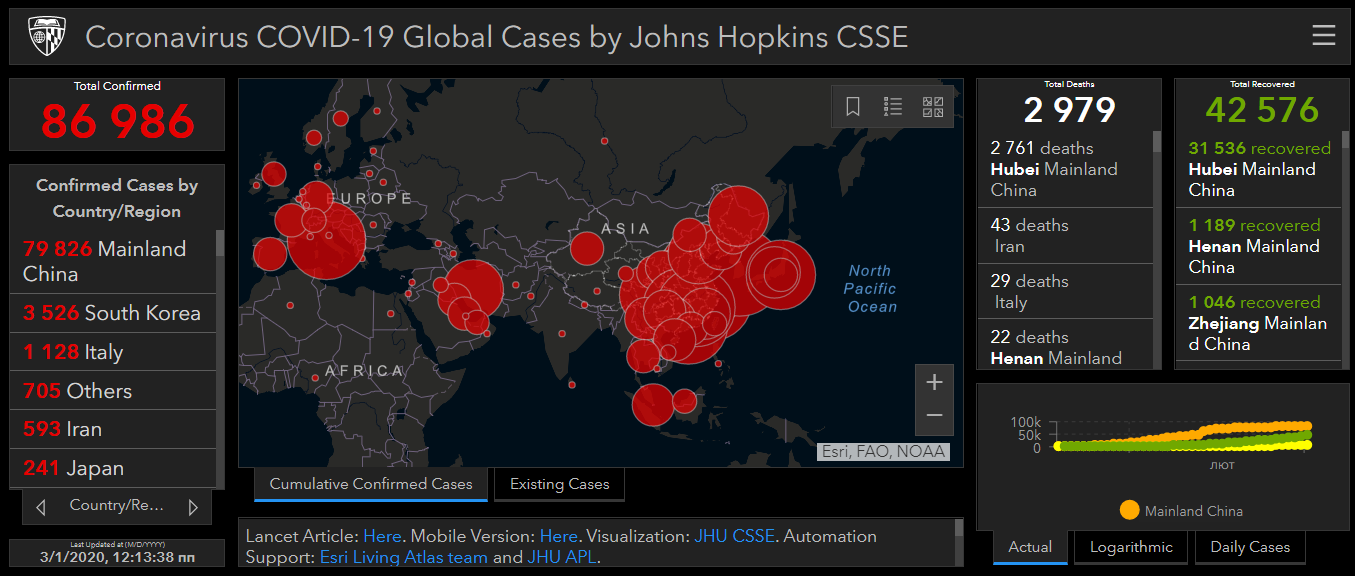Image resolution: width=1355 pixels, height=576 pixels.
Task: Toggle the Mainland China orange legend dot
Action: click(x=1129, y=510)
